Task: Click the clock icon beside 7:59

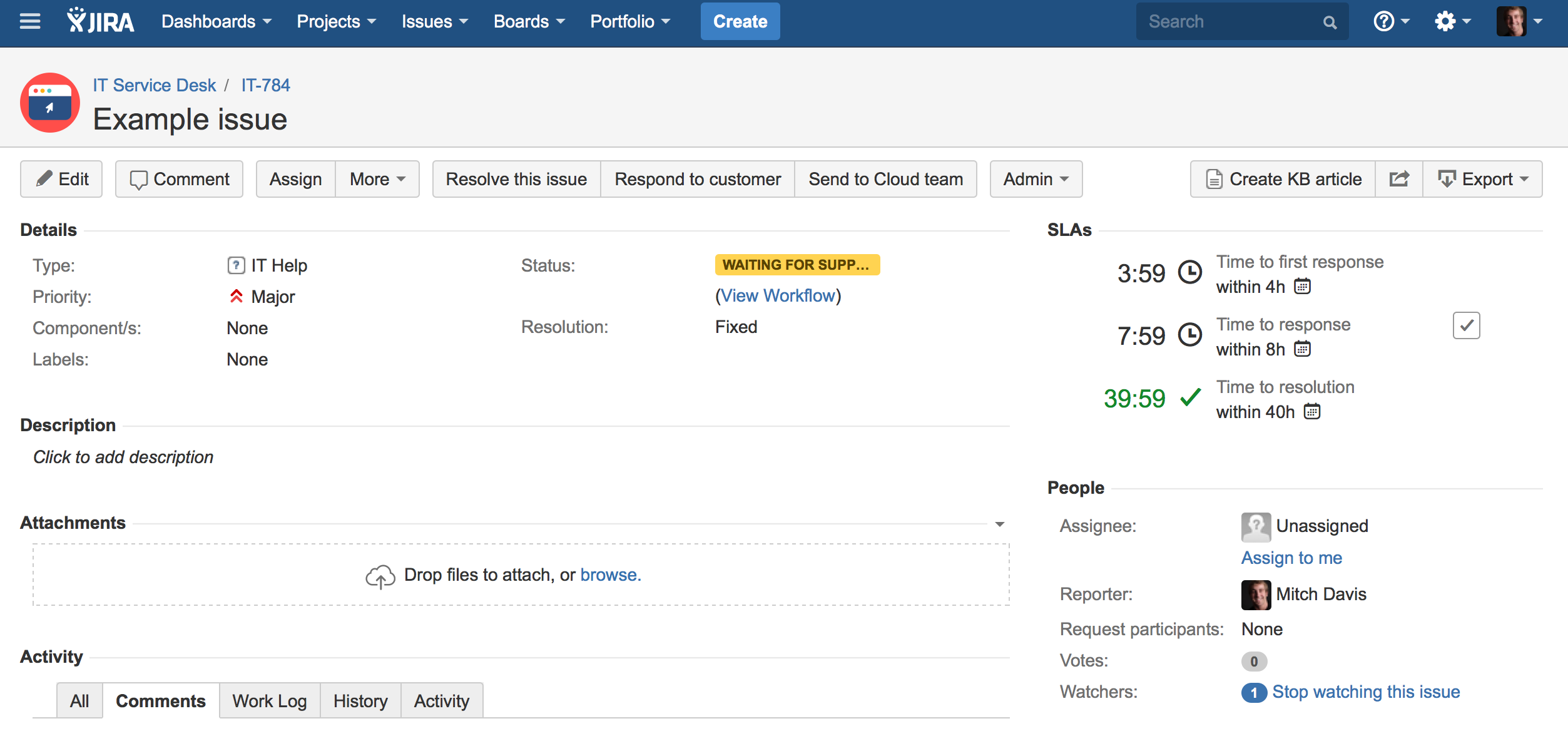Action: (x=1190, y=334)
